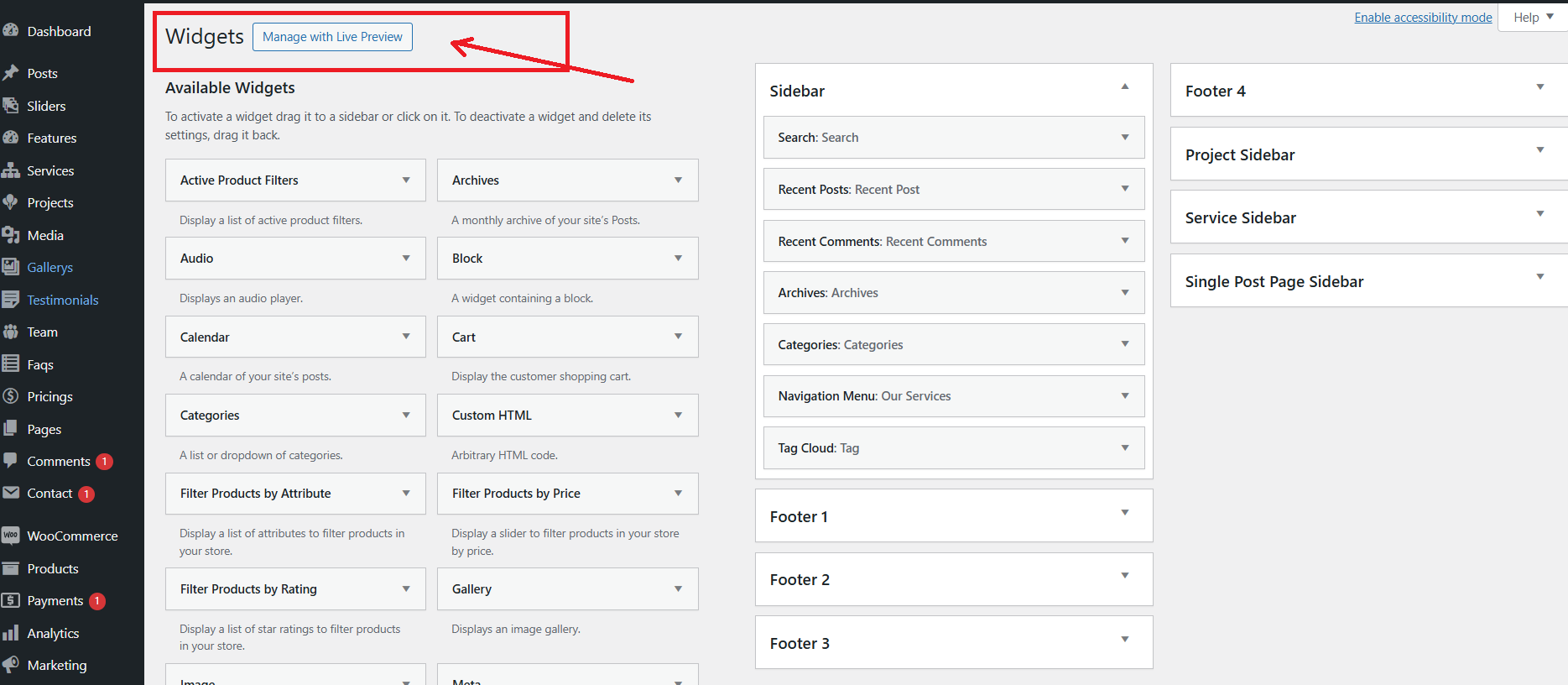Click Enable accessibility mode link

(1423, 18)
